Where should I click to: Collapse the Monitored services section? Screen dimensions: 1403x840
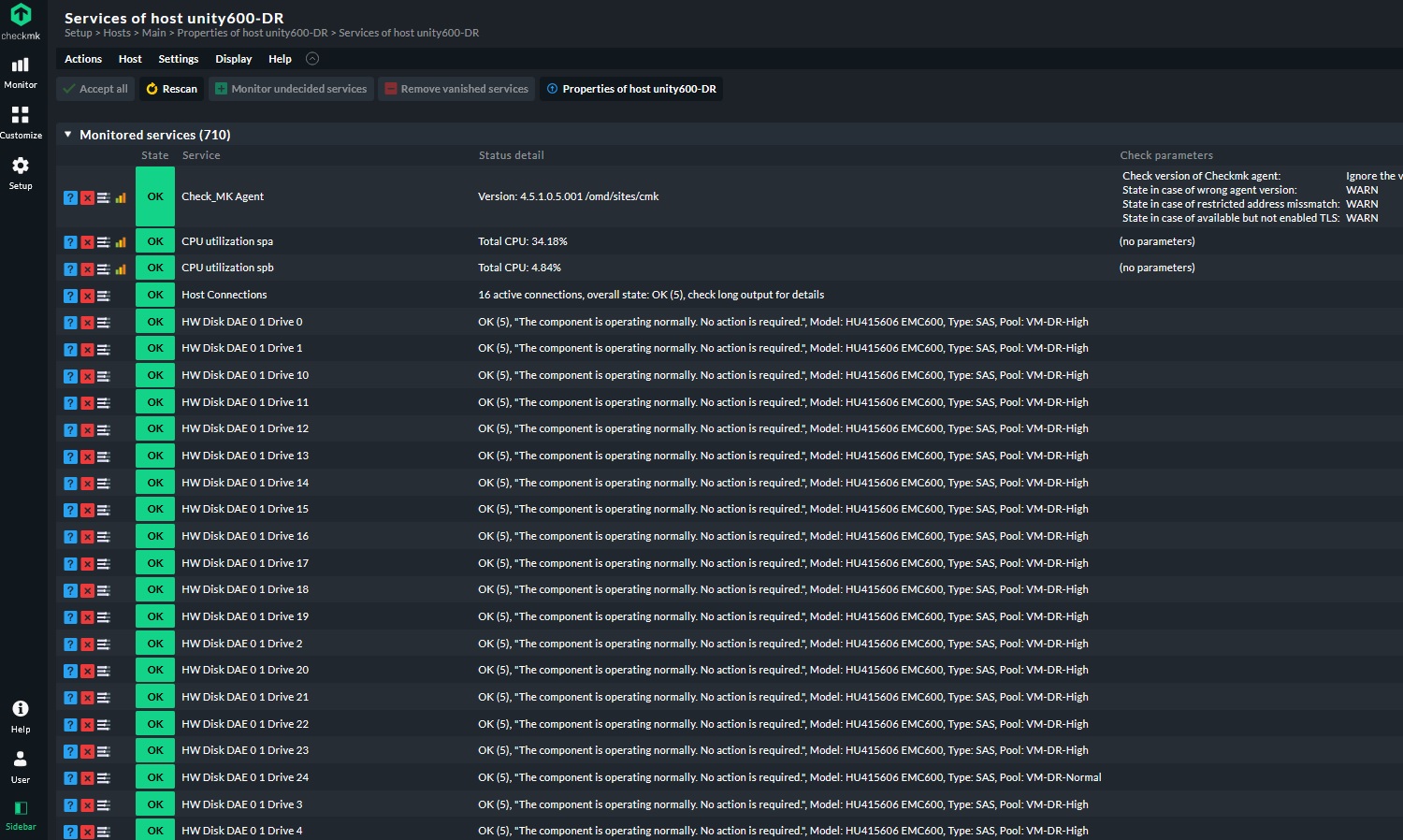[x=68, y=135]
